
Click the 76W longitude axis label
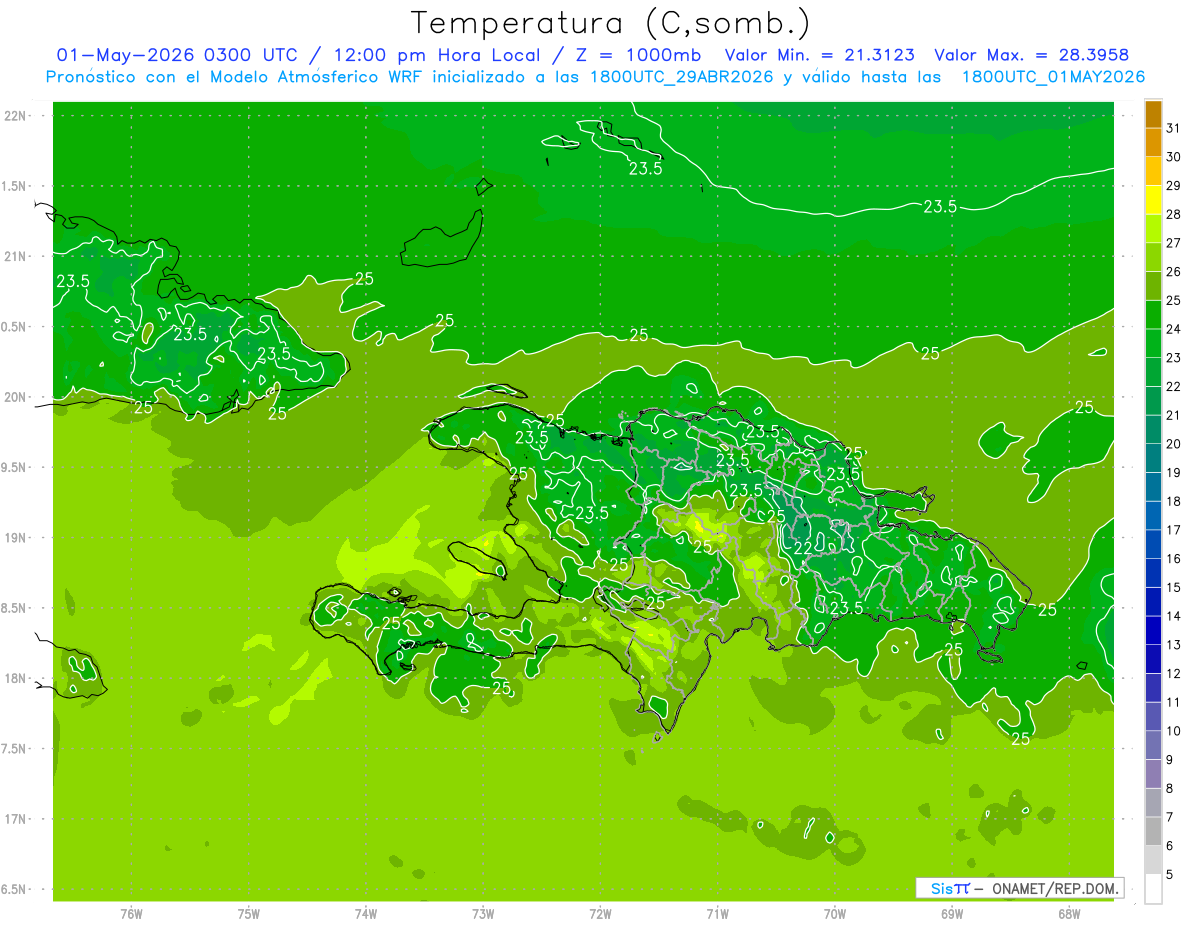pyautogui.click(x=131, y=913)
